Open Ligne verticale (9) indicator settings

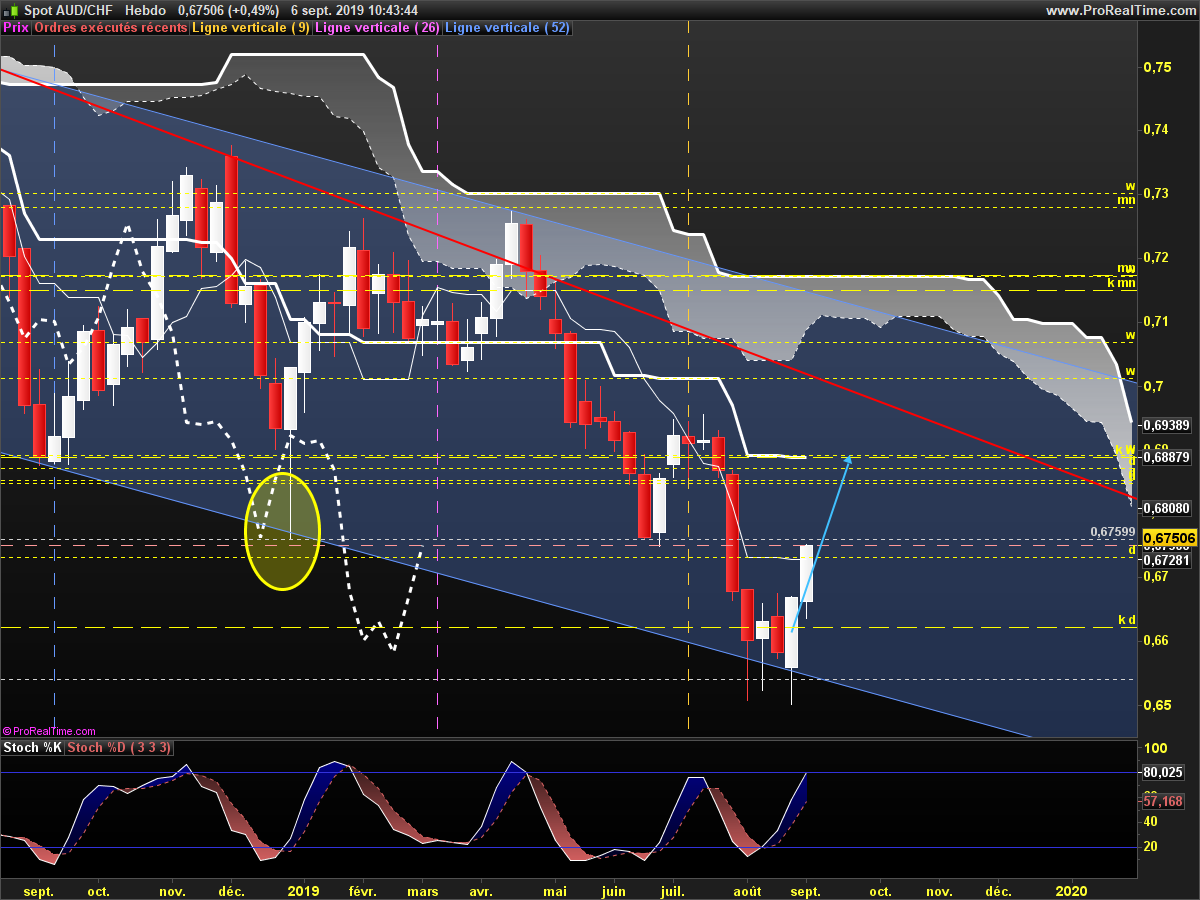click(251, 28)
